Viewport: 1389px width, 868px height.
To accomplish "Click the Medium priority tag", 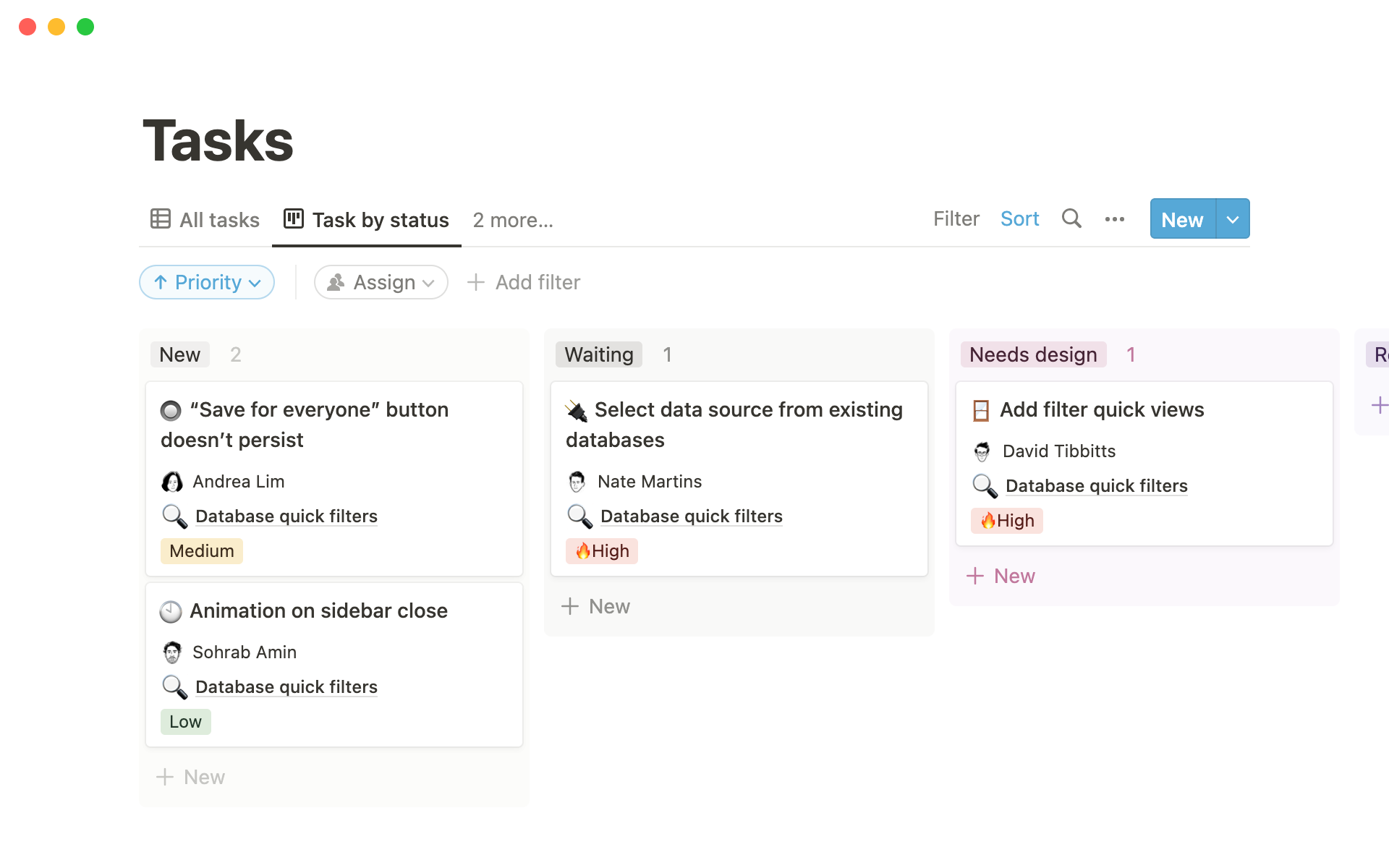I will click(201, 551).
